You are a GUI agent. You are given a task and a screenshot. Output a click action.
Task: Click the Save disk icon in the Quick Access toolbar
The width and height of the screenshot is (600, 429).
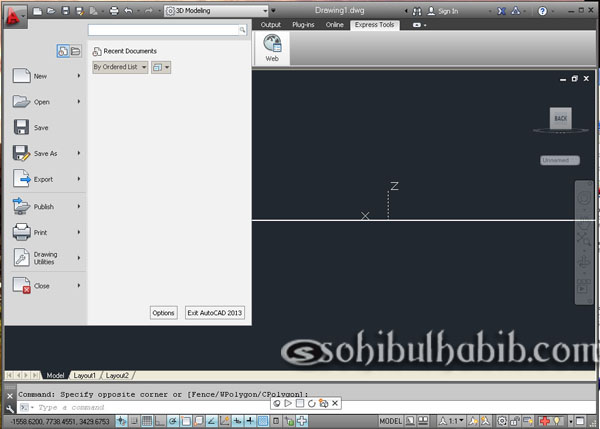[x=65, y=11]
